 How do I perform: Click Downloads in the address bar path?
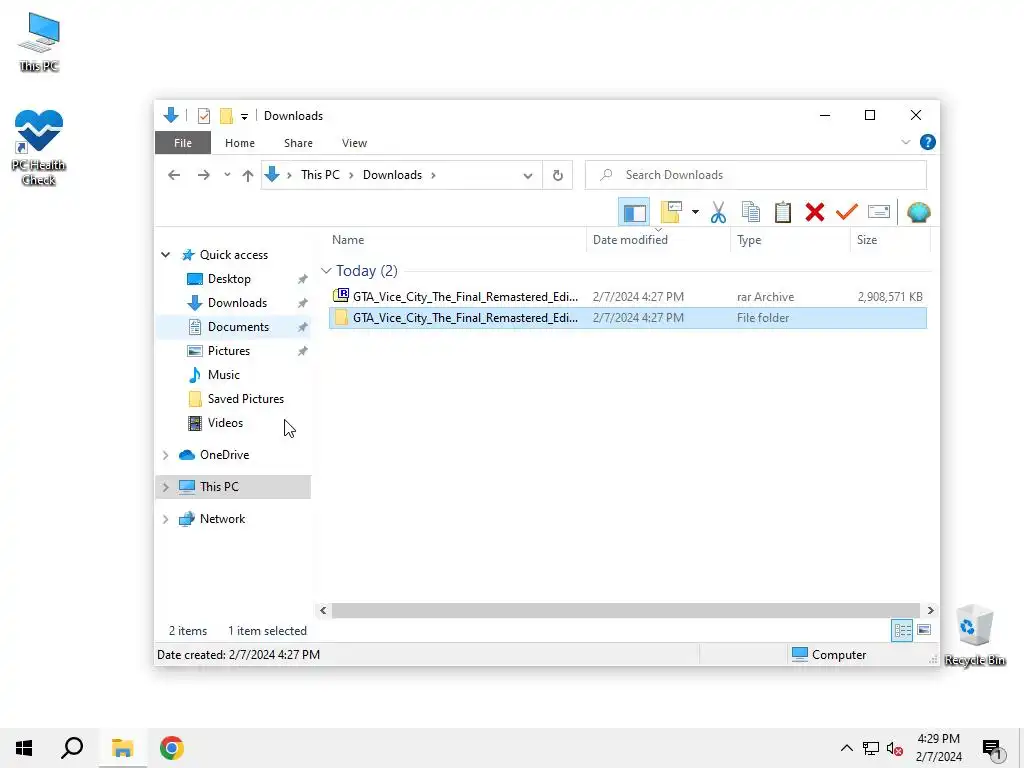click(392, 175)
